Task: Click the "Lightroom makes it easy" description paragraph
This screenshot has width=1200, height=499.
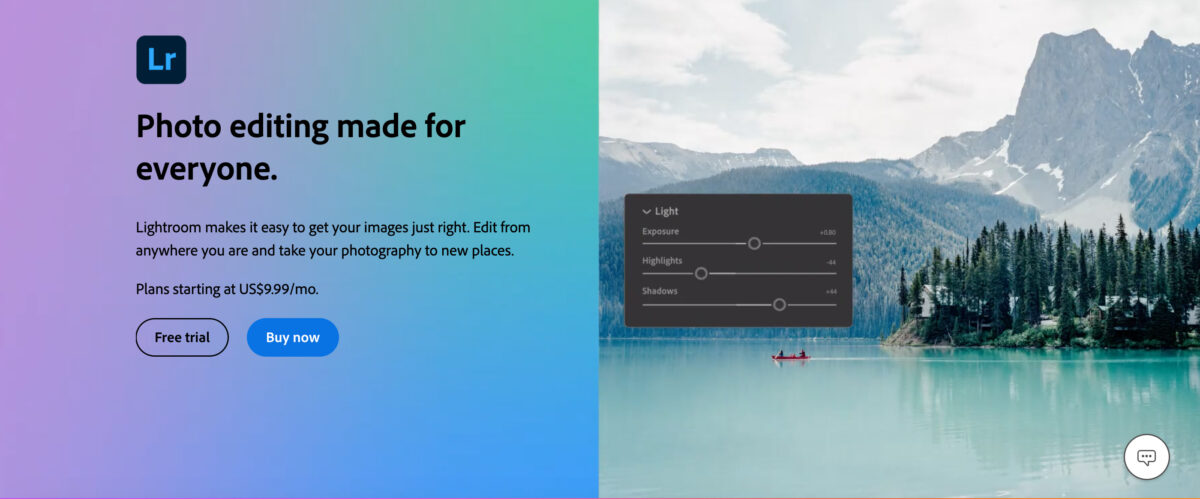Action: (x=333, y=239)
